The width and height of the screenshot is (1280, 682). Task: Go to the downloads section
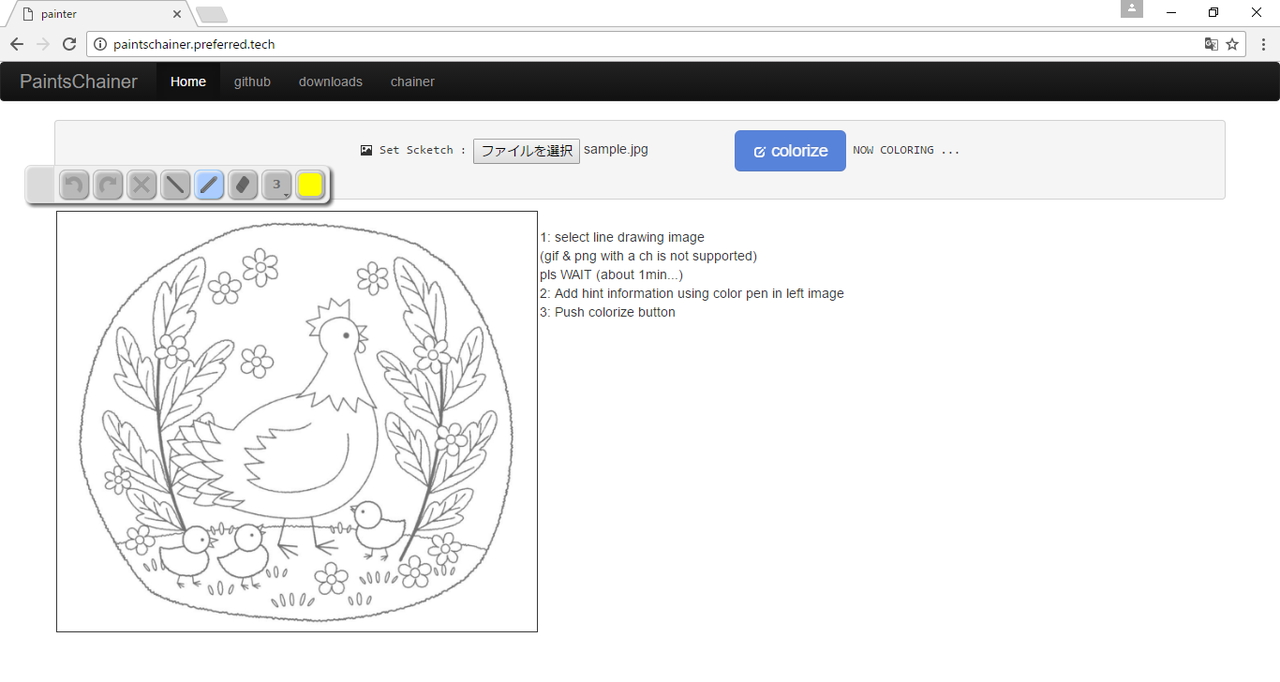330,81
